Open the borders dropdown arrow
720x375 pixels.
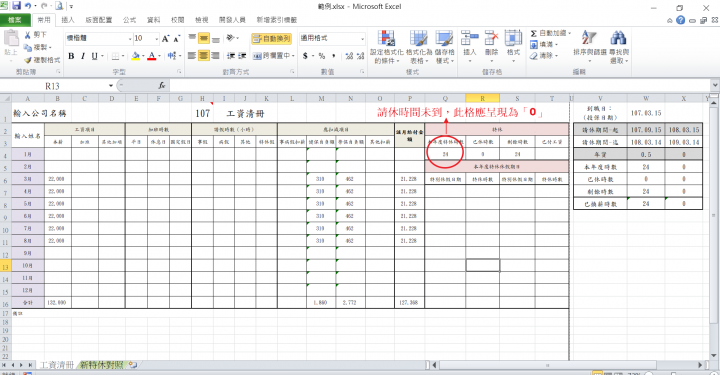click(123, 56)
